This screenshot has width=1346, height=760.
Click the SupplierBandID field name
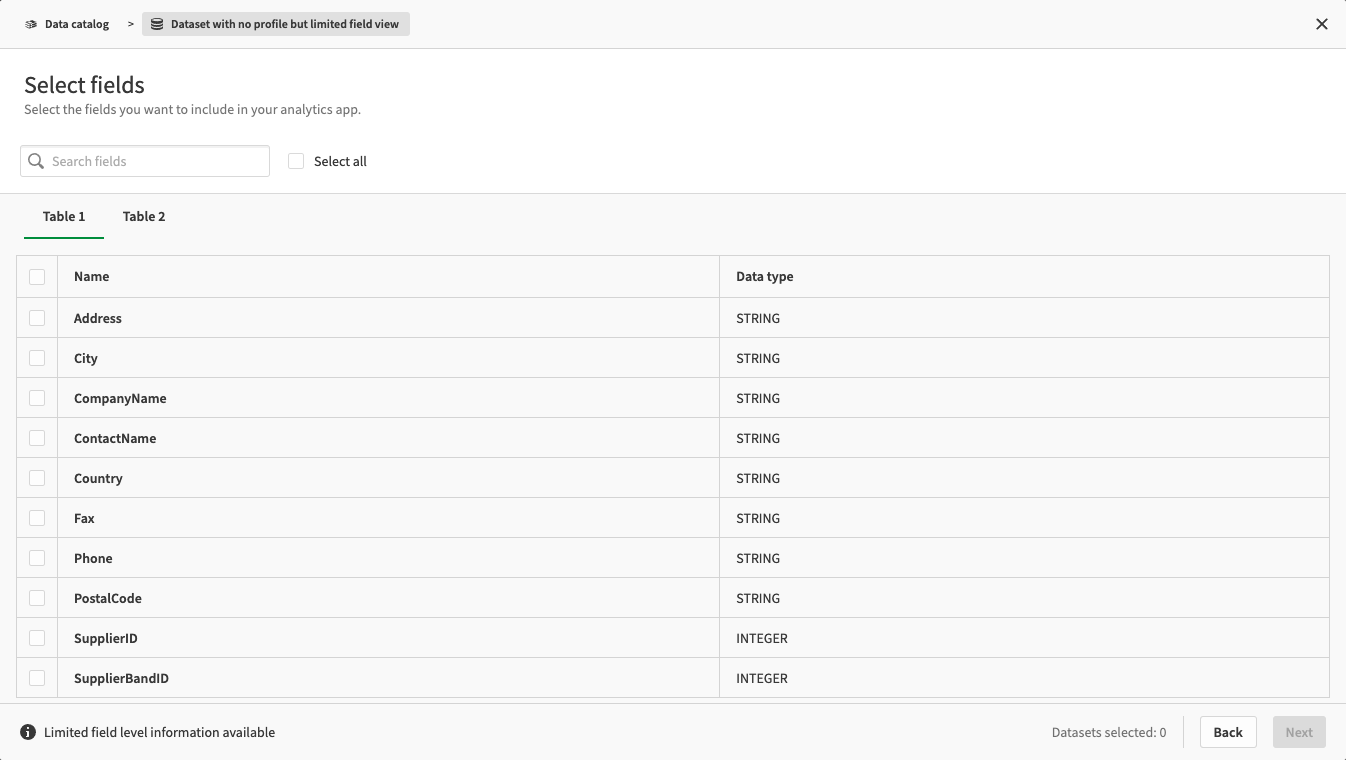121,678
